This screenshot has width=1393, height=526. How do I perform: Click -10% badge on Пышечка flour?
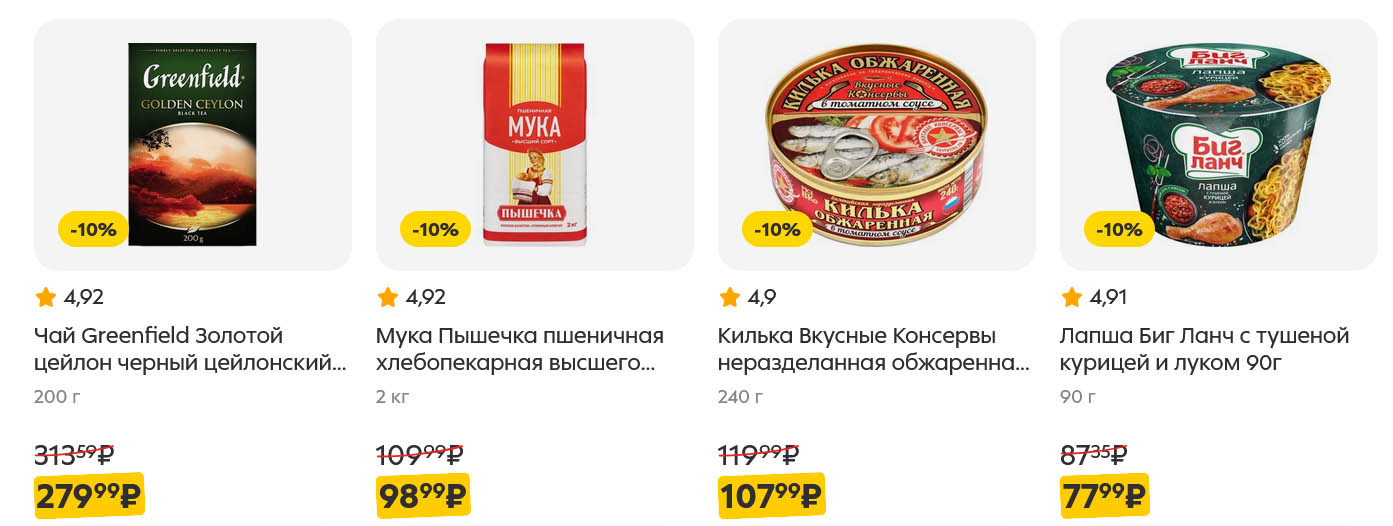tap(435, 229)
